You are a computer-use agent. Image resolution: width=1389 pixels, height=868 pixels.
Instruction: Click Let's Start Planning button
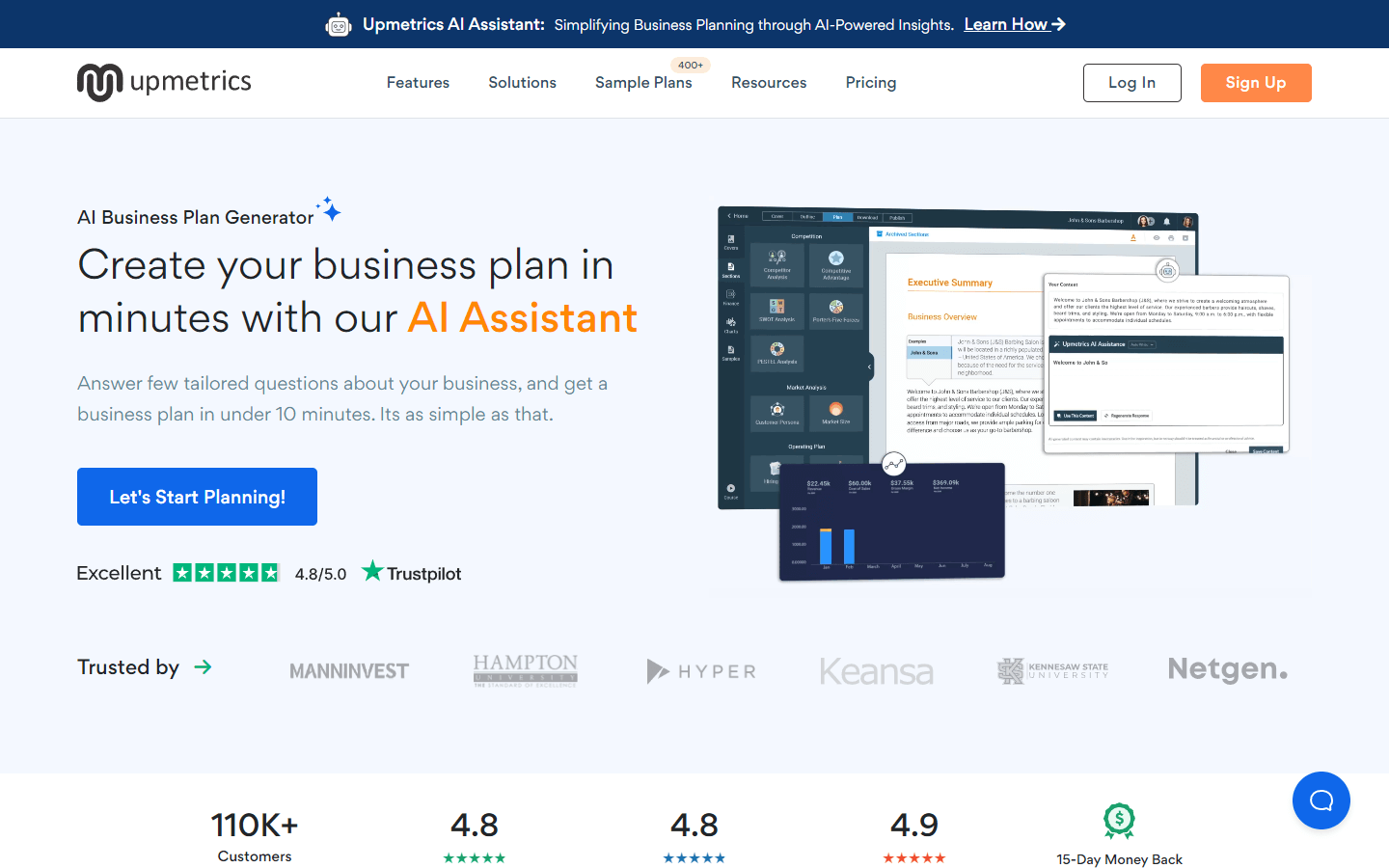pyautogui.click(x=197, y=497)
